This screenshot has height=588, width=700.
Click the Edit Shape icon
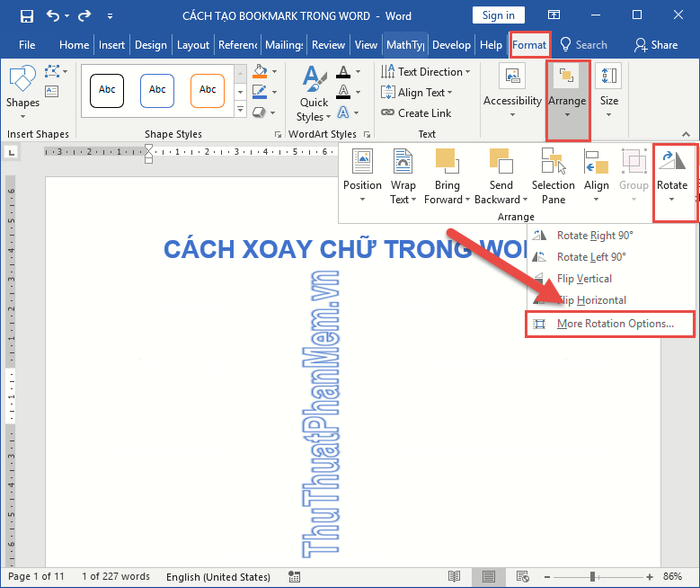click(52, 71)
